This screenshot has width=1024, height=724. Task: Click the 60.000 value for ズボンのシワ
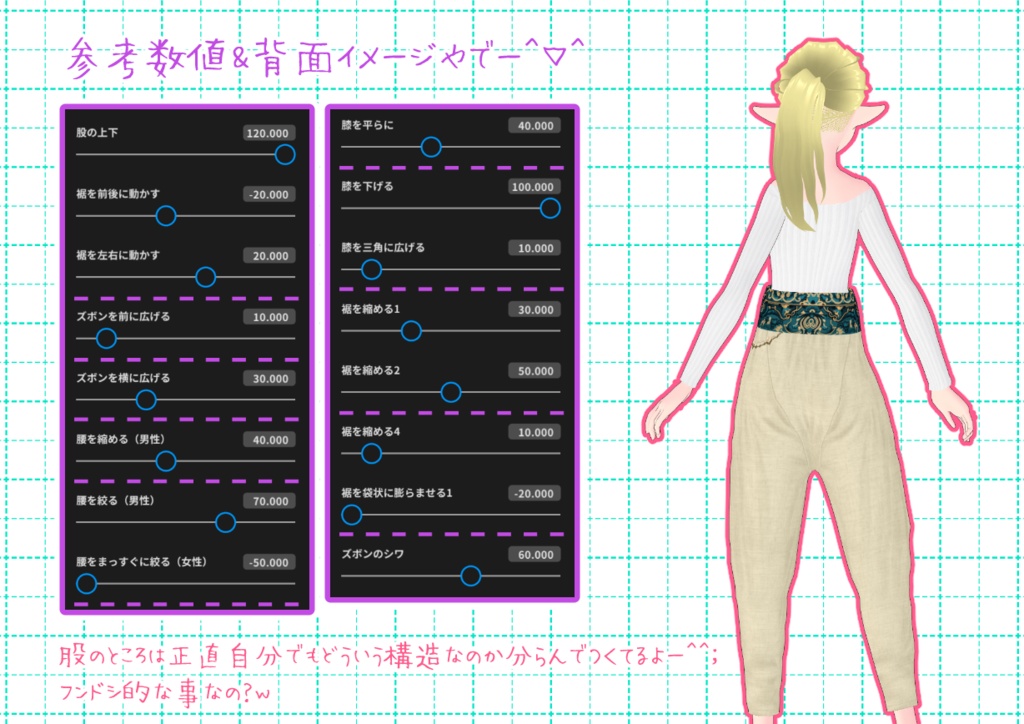[535, 555]
